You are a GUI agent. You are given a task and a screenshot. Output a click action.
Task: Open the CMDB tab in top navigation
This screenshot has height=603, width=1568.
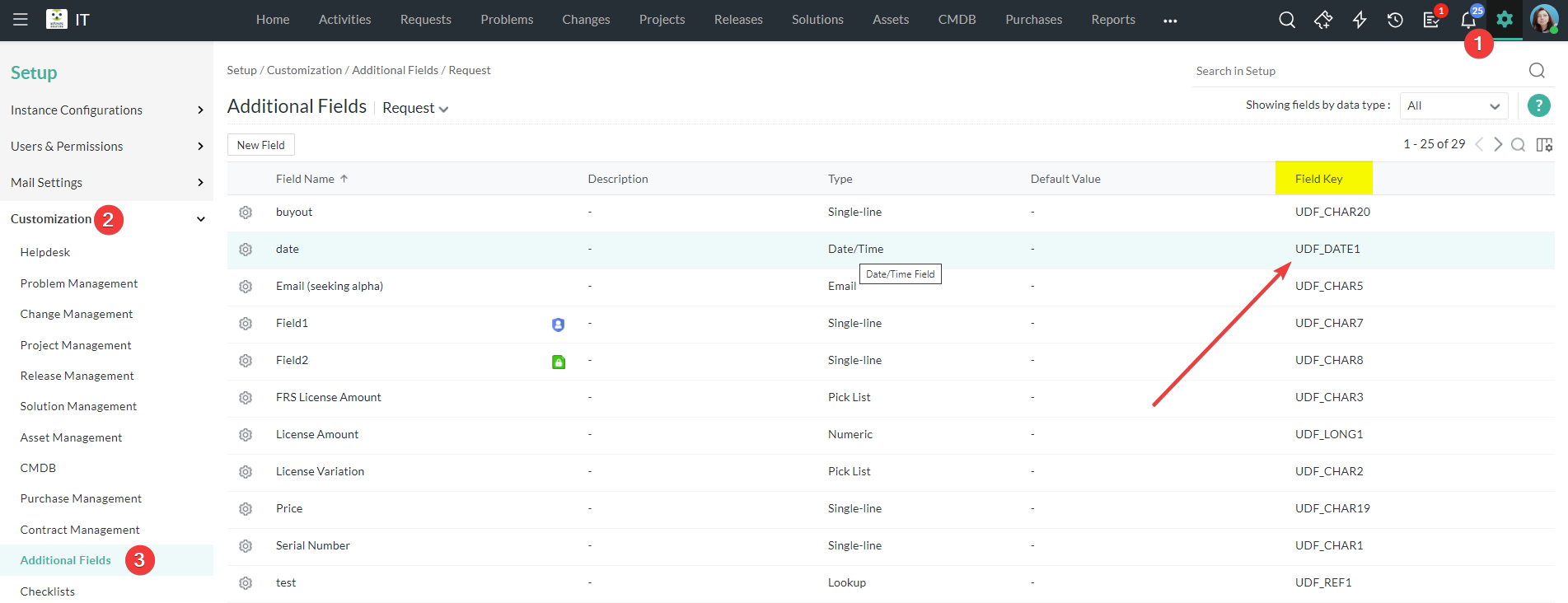pos(957,20)
